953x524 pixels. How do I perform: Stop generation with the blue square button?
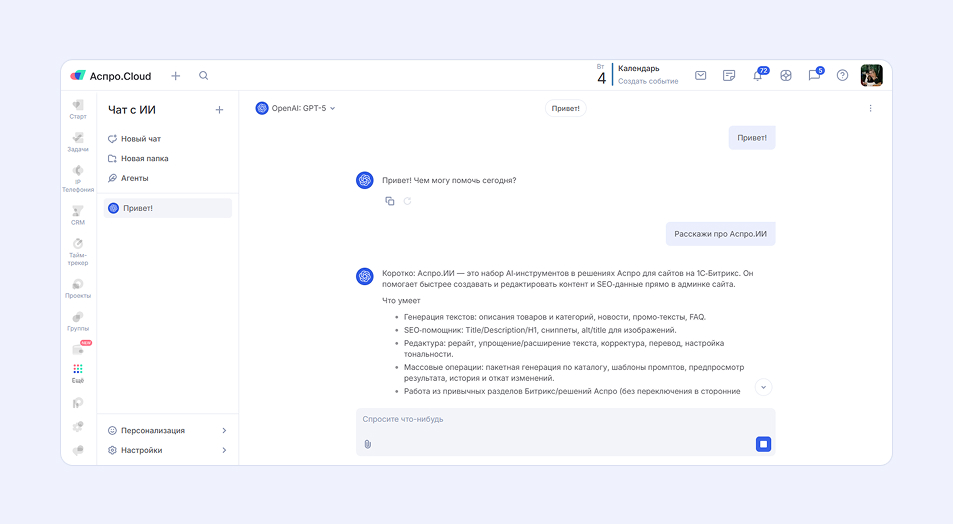coord(763,444)
